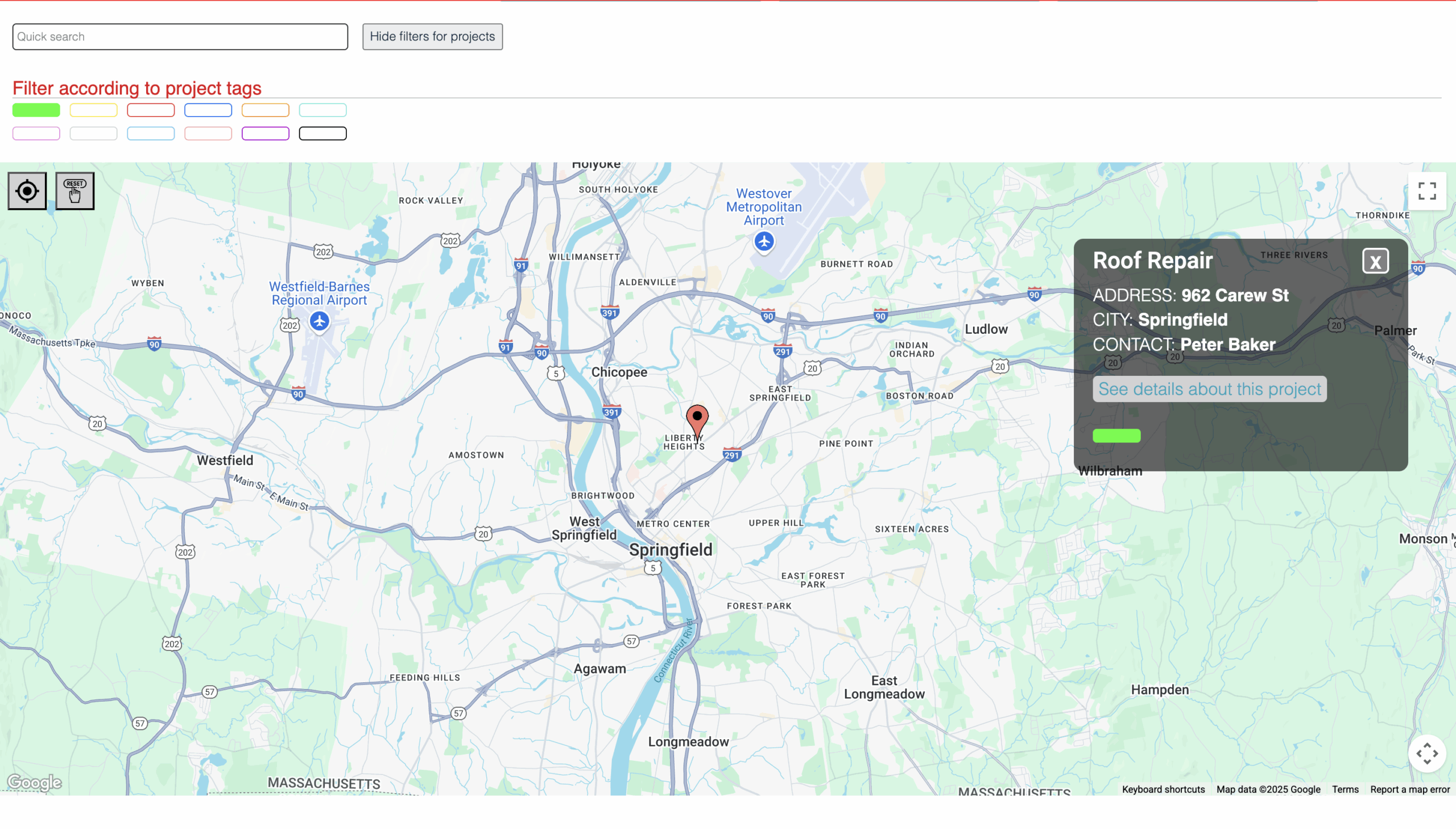Toggle the black tag filter
Image resolution: width=1456 pixels, height=829 pixels.
click(323, 133)
